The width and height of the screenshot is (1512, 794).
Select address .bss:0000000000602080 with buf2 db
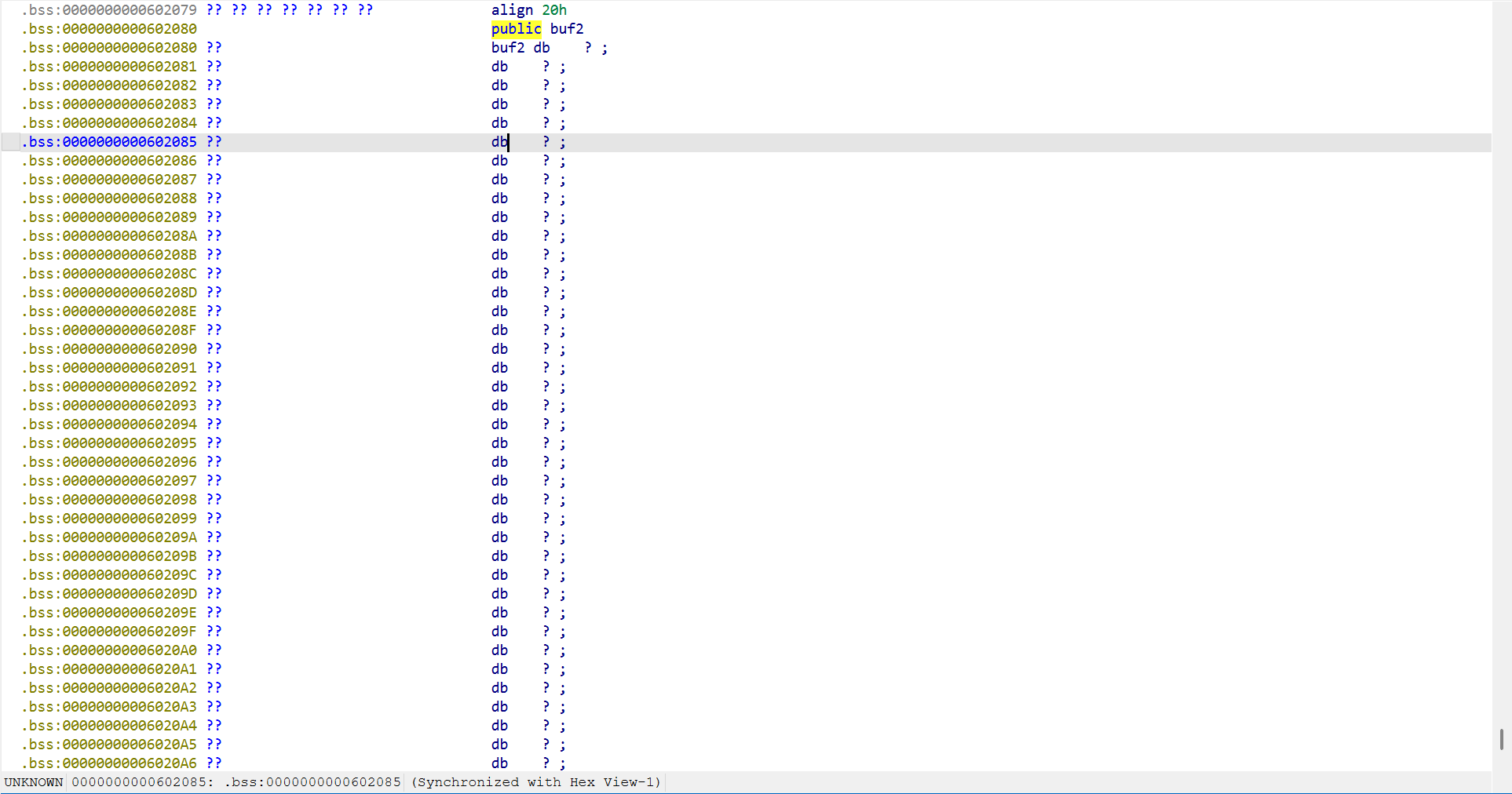pos(110,48)
